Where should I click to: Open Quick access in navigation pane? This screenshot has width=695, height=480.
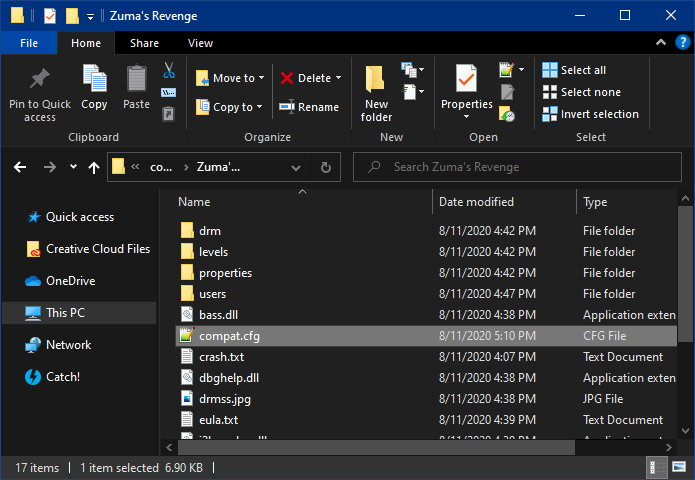click(x=80, y=217)
